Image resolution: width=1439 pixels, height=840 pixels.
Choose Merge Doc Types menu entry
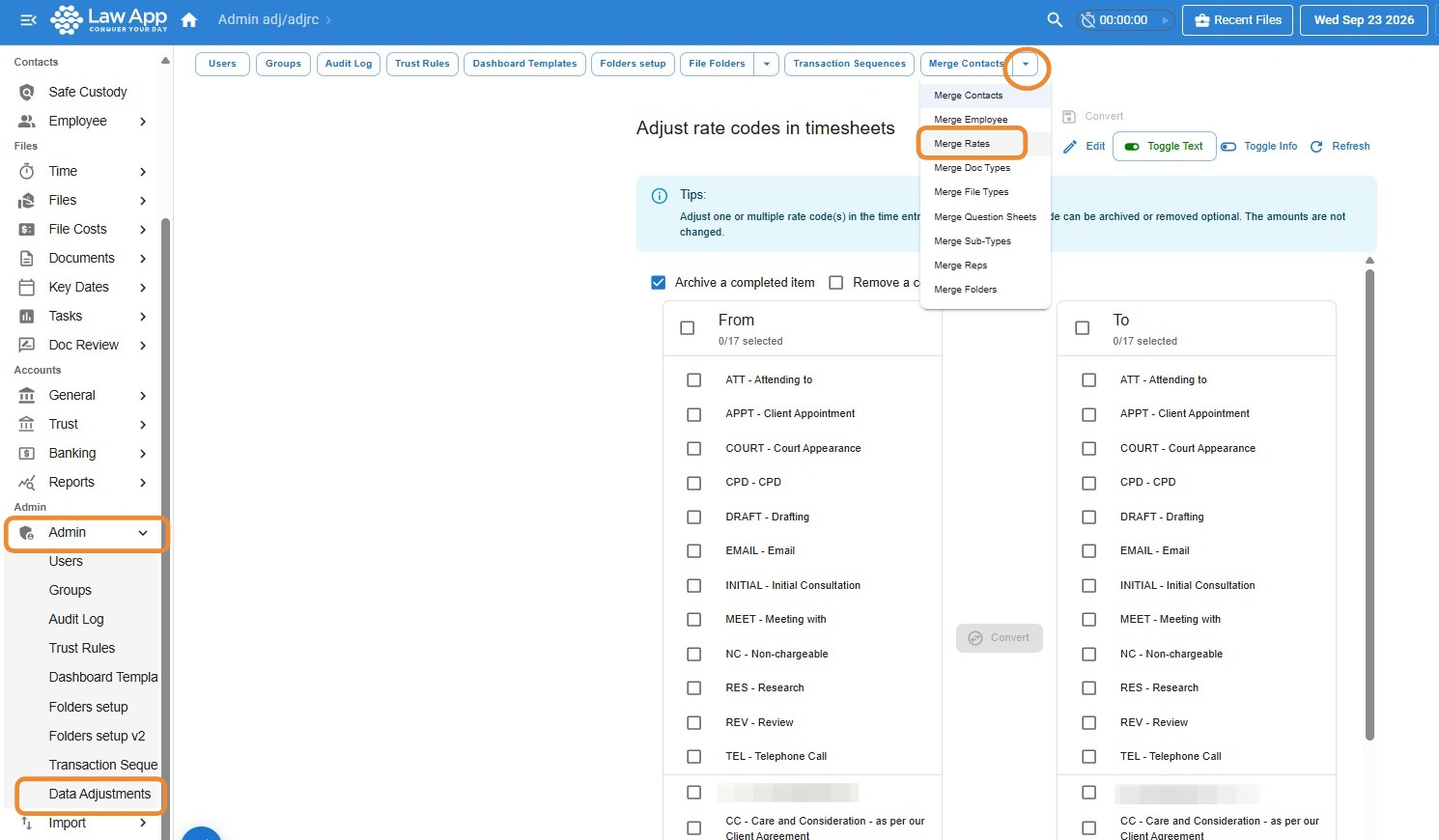click(x=985, y=168)
